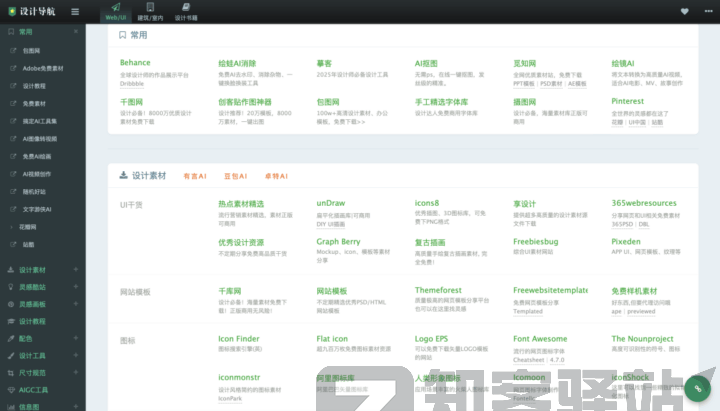
Task: Click the bookmark icon beside sidebar 常用
Action: [11, 32]
